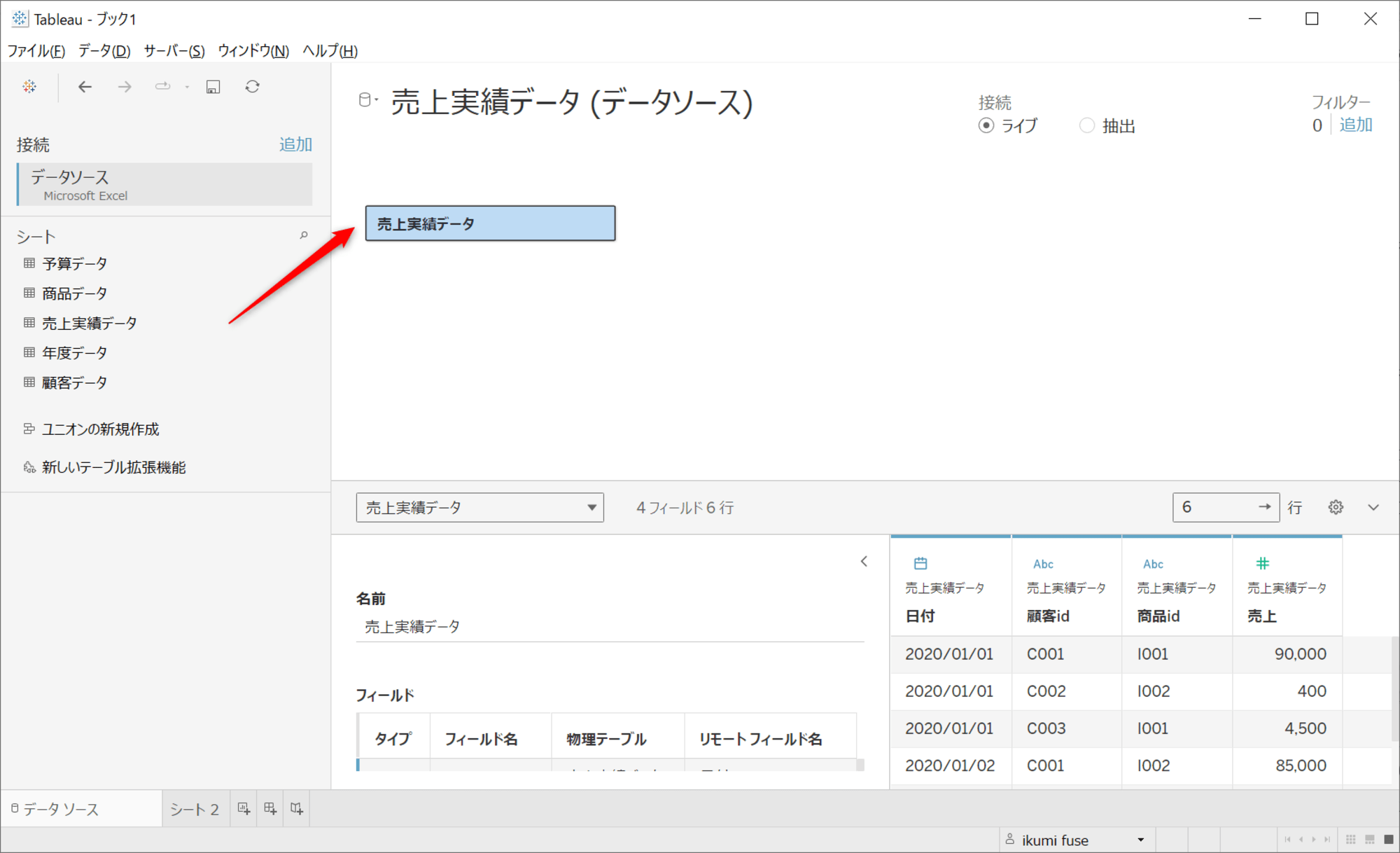Click the forward arrow toolbar icon

click(125, 87)
